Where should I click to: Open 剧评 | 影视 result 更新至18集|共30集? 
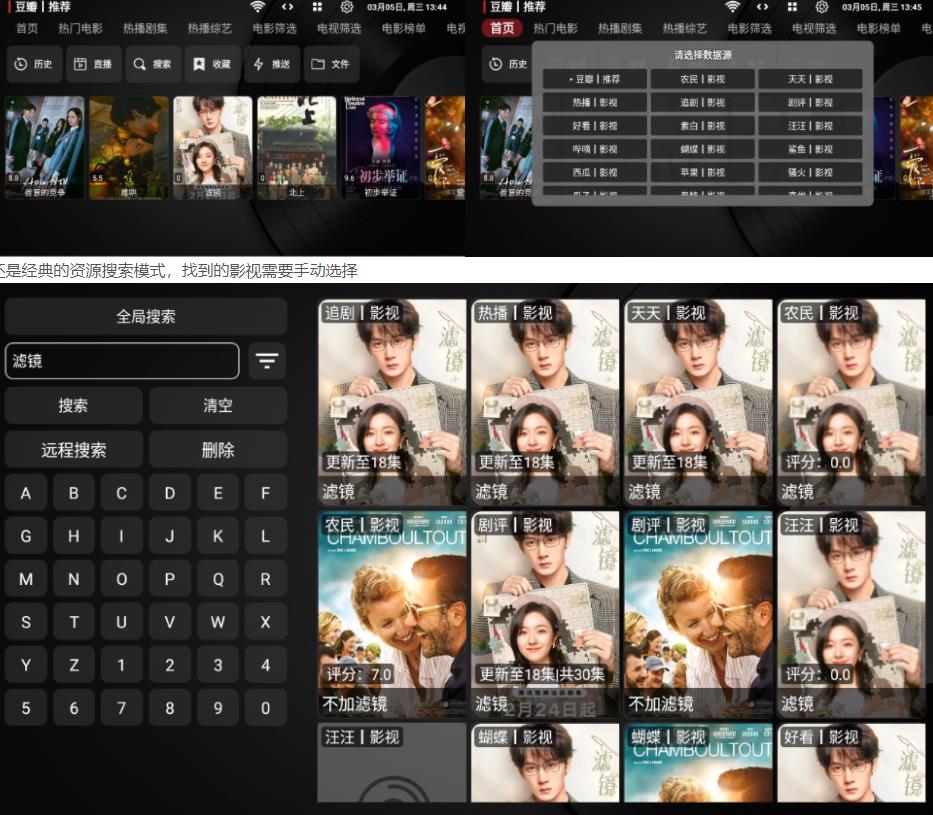click(545, 615)
